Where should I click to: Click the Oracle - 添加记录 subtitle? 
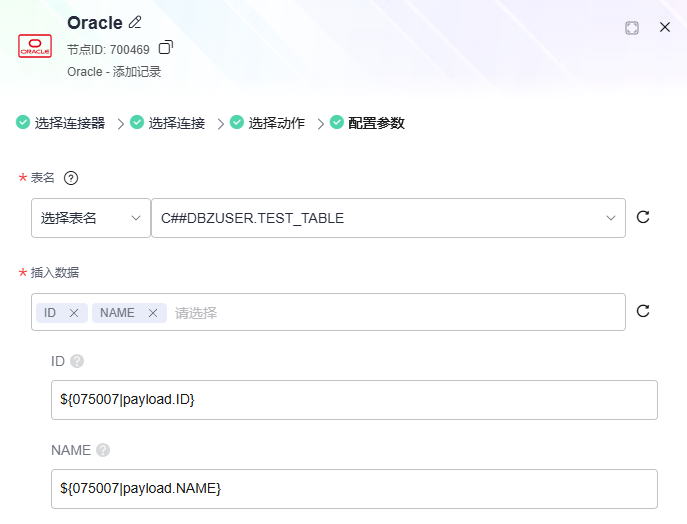114,71
